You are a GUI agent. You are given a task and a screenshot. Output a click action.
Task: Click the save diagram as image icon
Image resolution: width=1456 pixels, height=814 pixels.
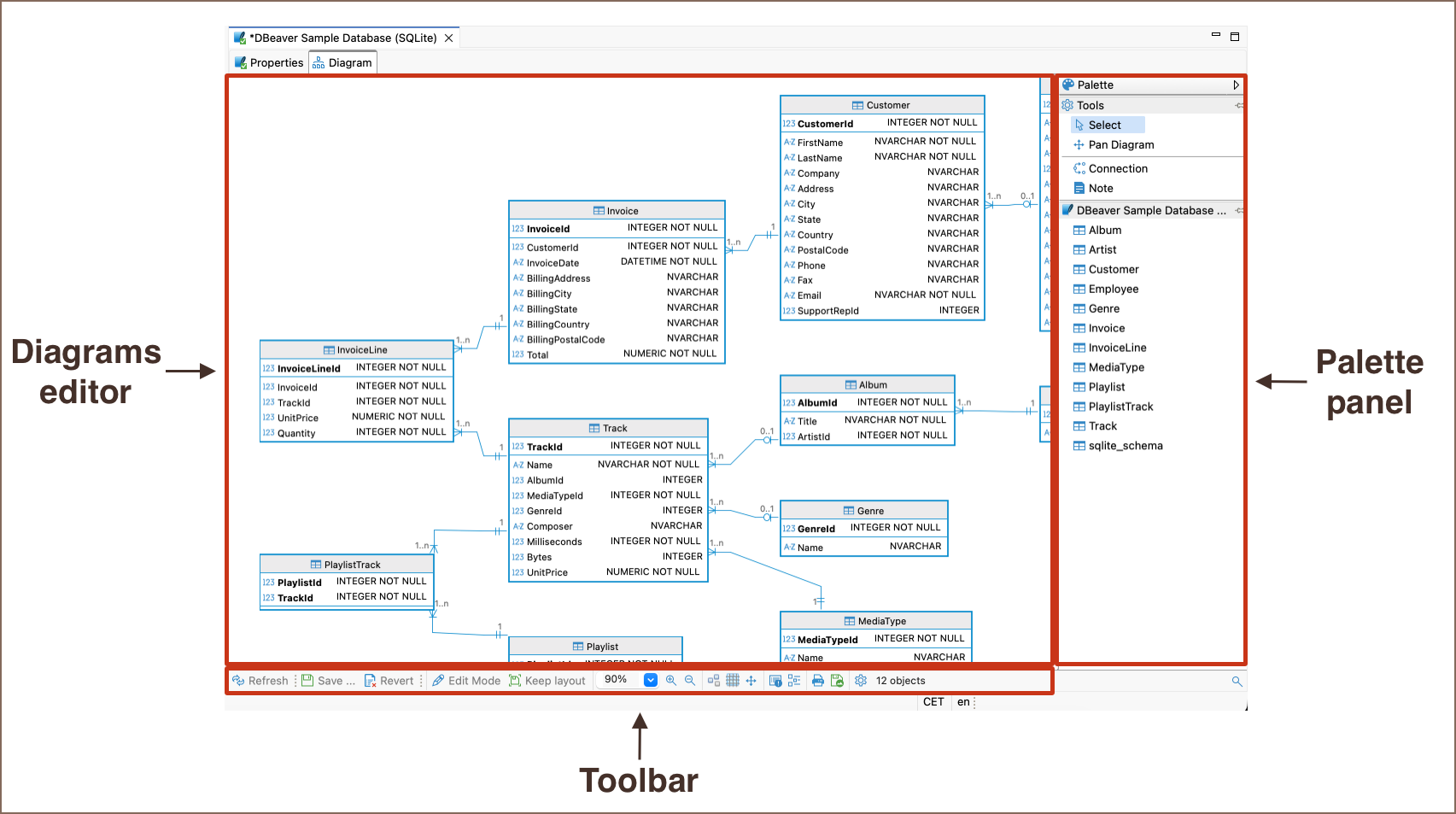(837, 681)
